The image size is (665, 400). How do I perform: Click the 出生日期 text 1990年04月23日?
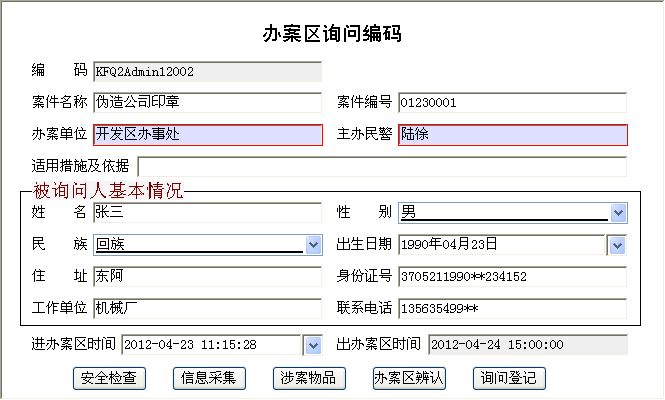coord(449,244)
